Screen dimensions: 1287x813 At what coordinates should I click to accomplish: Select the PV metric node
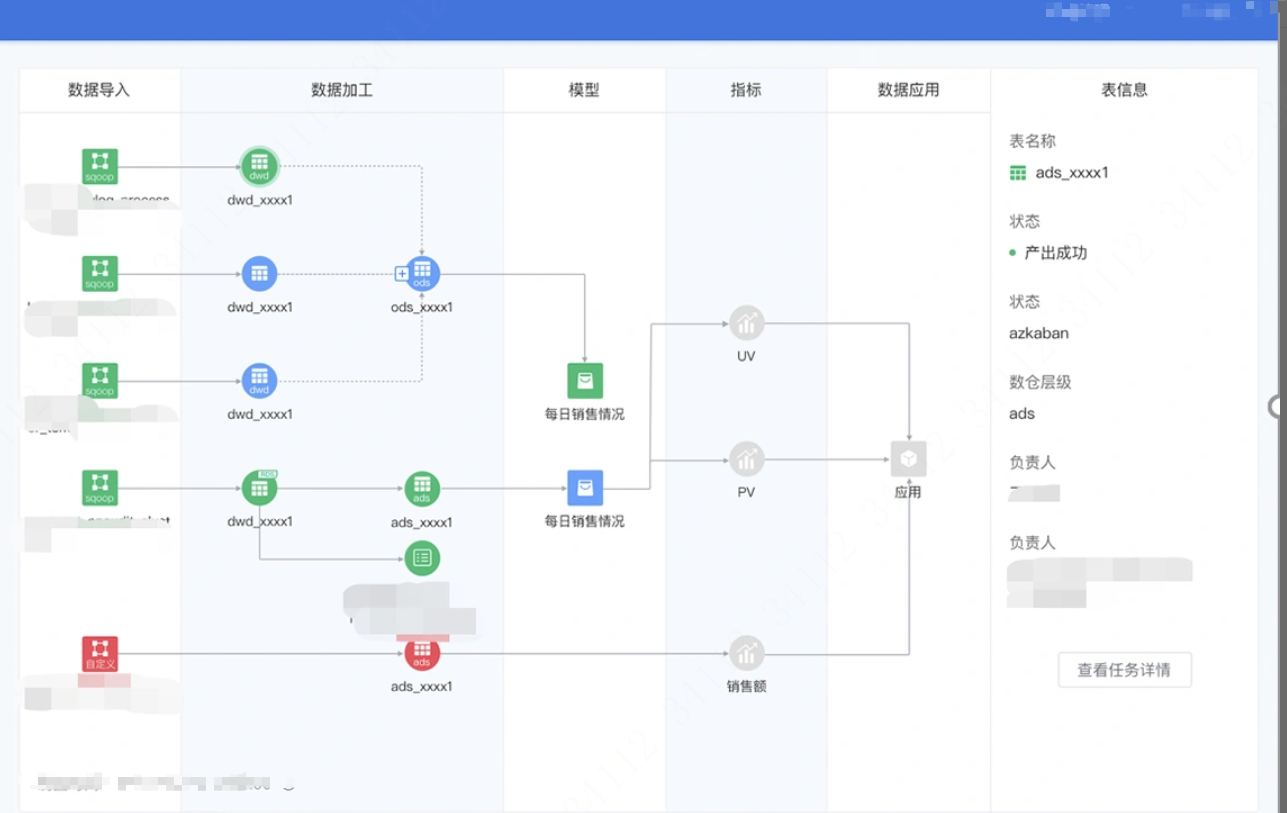(746, 459)
